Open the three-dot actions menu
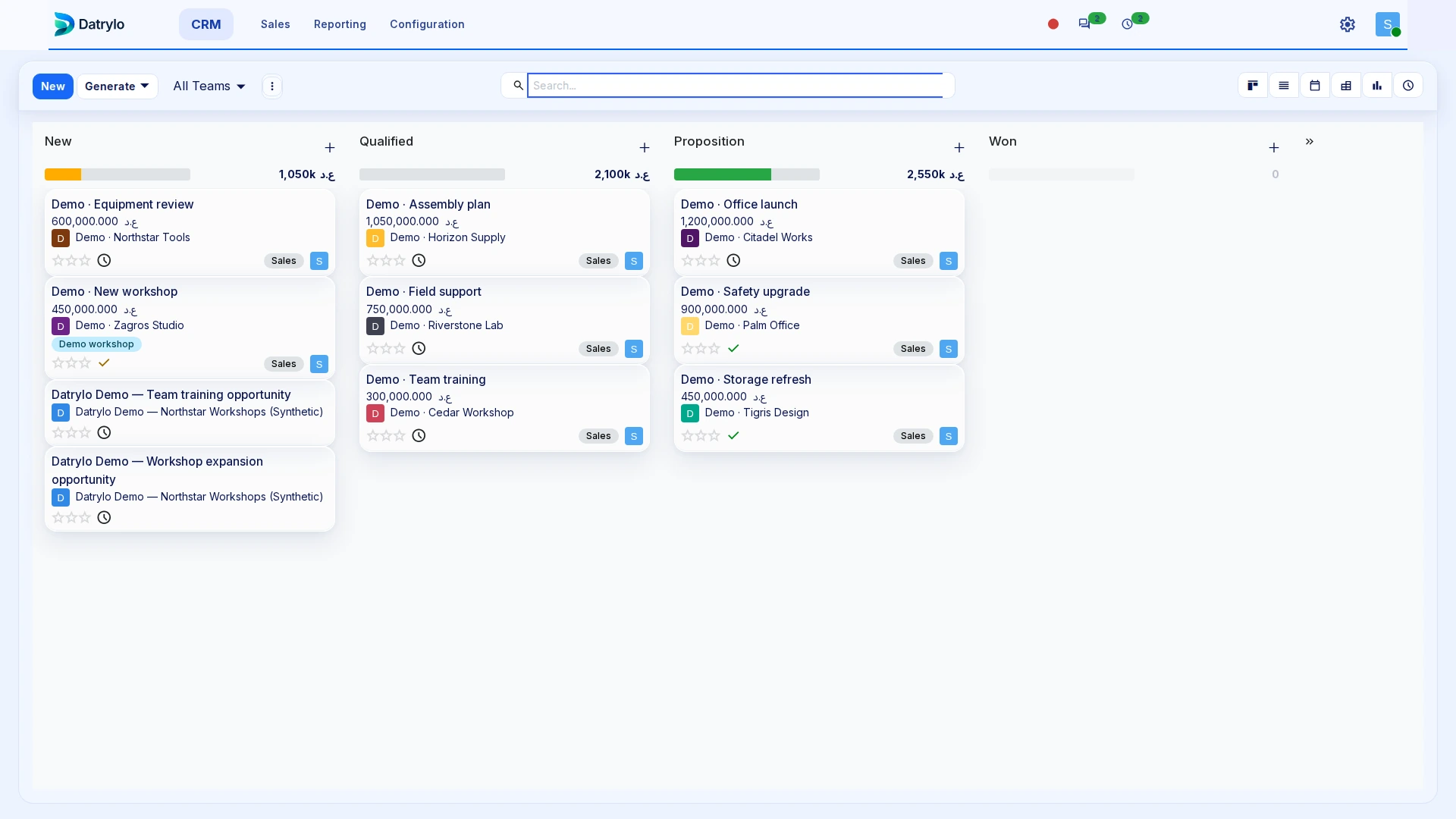This screenshot has height=819, width=1456. (272, 86)
